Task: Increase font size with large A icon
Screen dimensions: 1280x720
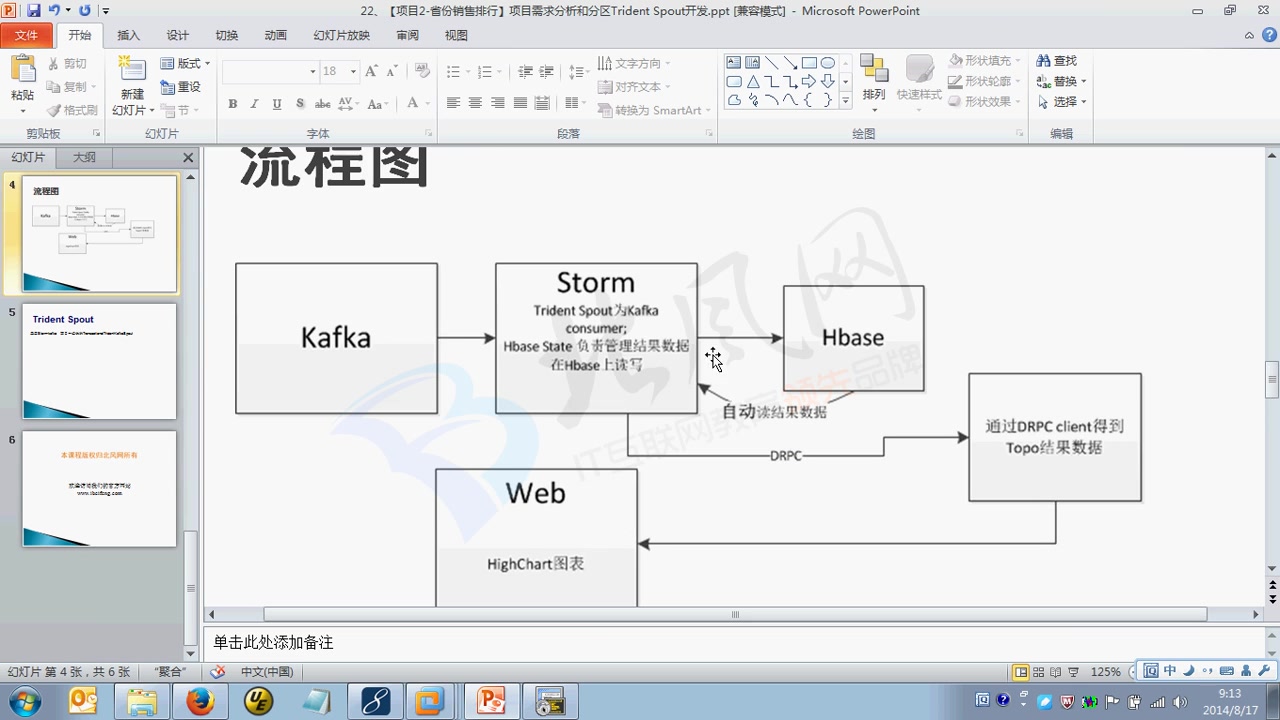Action: click(372, 71)
